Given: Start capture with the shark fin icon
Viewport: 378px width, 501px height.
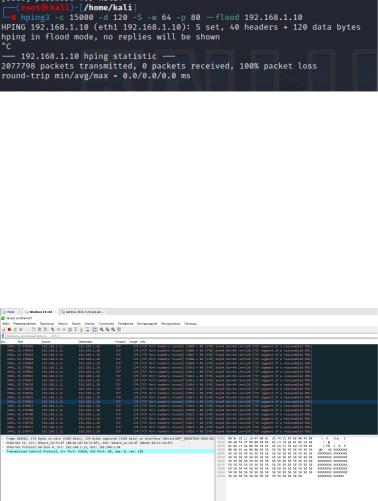Looking at the screenshot, I should pyautogui.click(x=4, y=329).
